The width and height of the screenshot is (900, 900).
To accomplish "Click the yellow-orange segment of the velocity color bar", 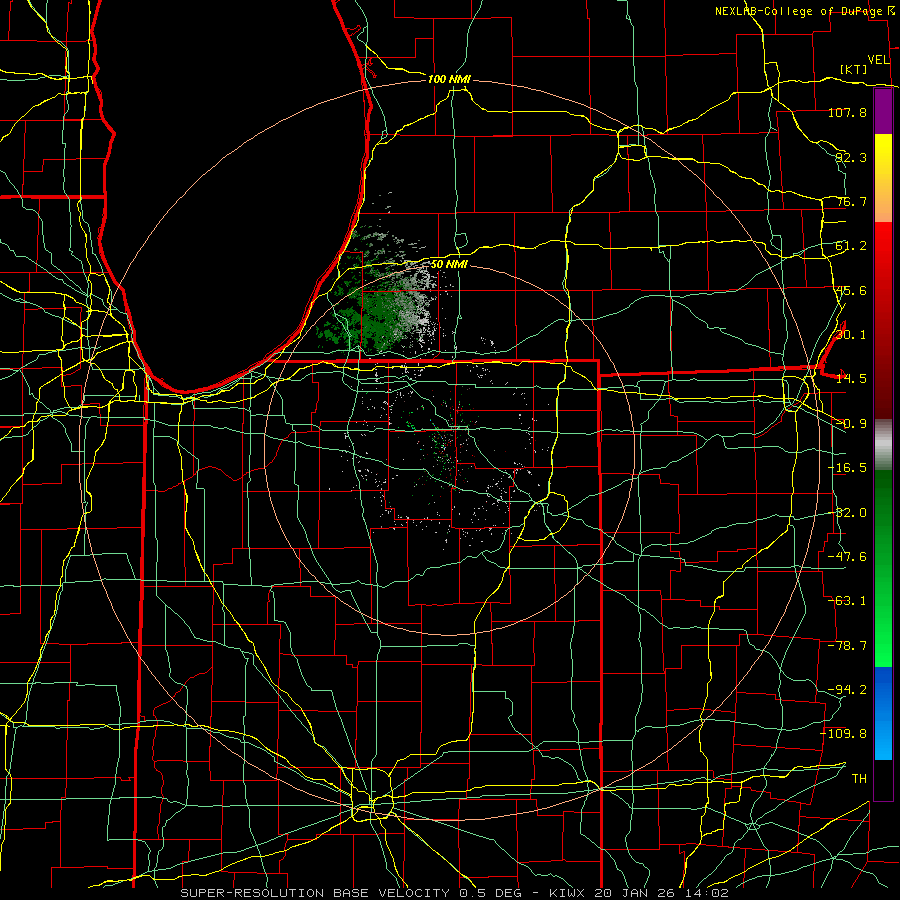I will (883, 178).
